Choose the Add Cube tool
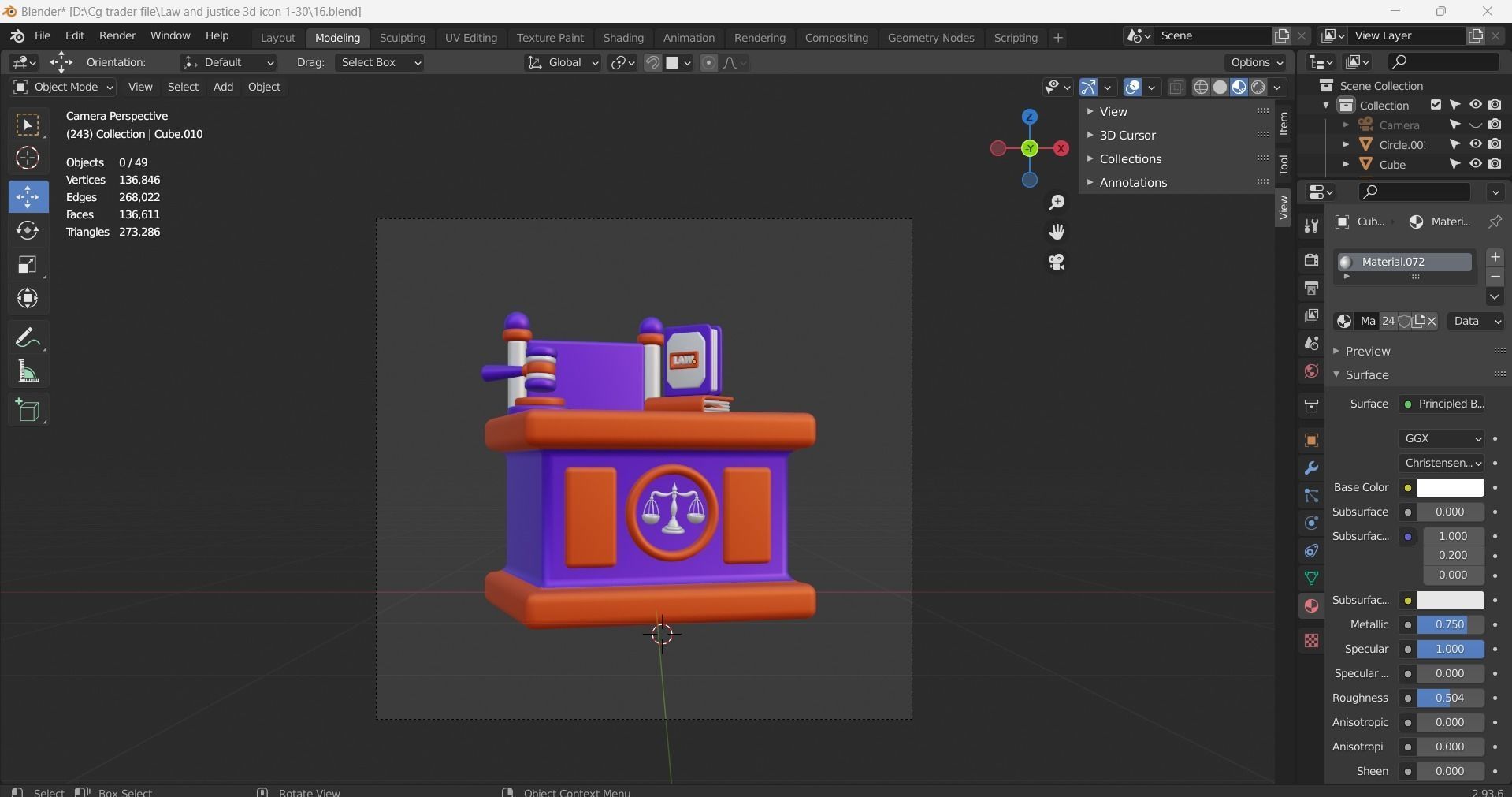1512x797 pixels. pos(28,411)
